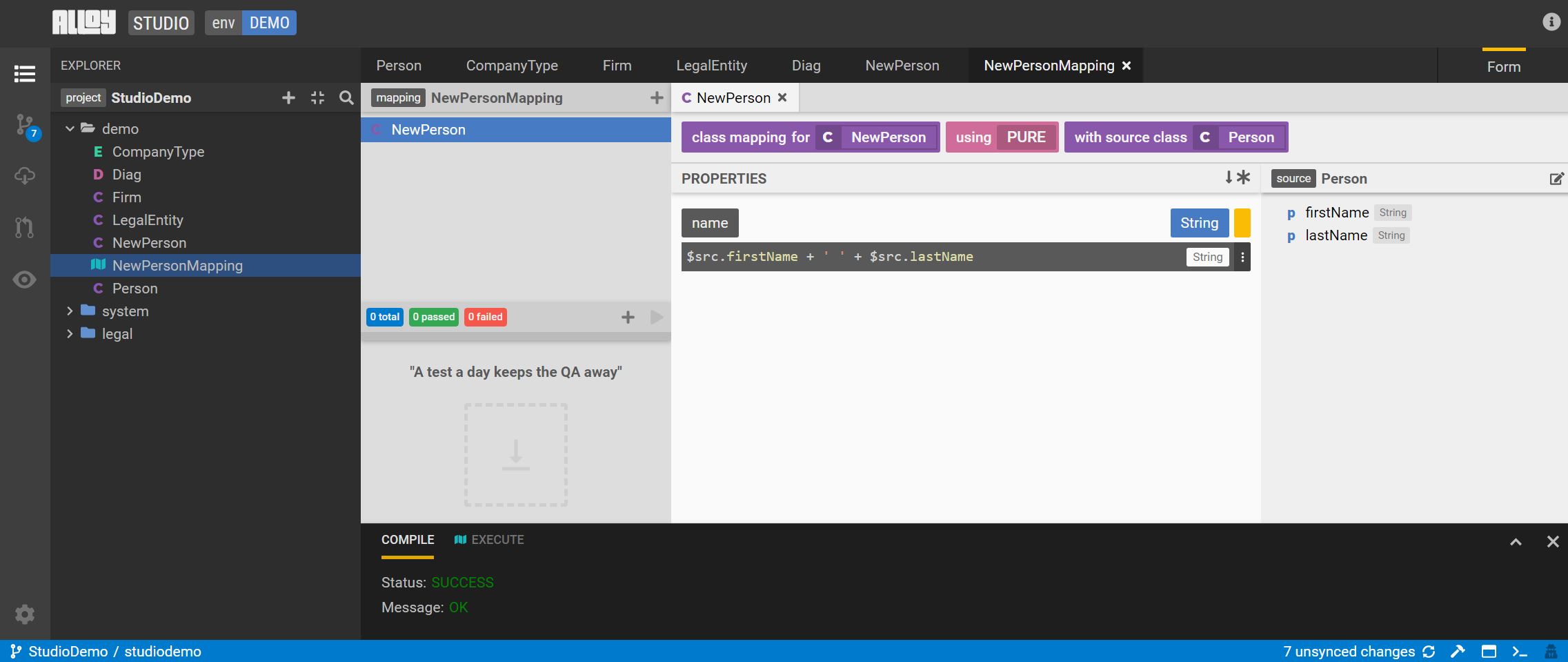Expand the system folder
1568x662 pixels.
pyautogui.click(x=70, y=311)
